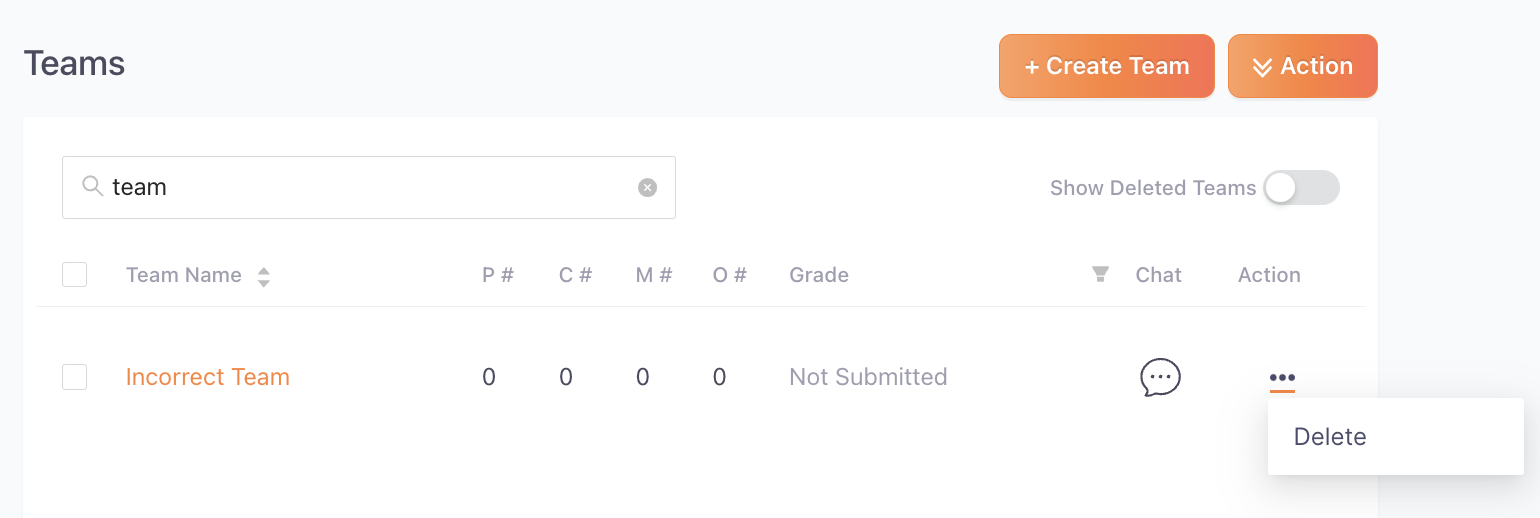Click the Create Team button
This screenshot has width=1540, height=518.
pyautogui.click(x=1107, y=66)
